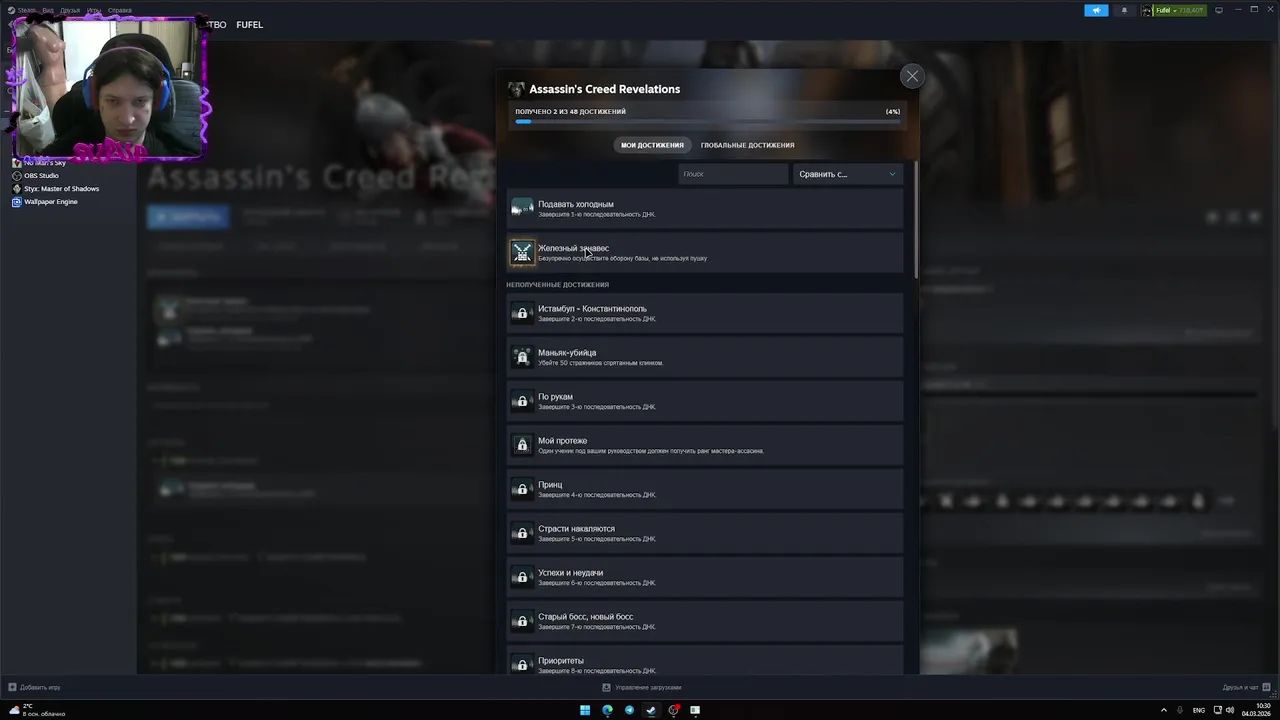Screen dimensions: 1280x720
Task: Click the locked Приоритеты icon
Action: 522,664
